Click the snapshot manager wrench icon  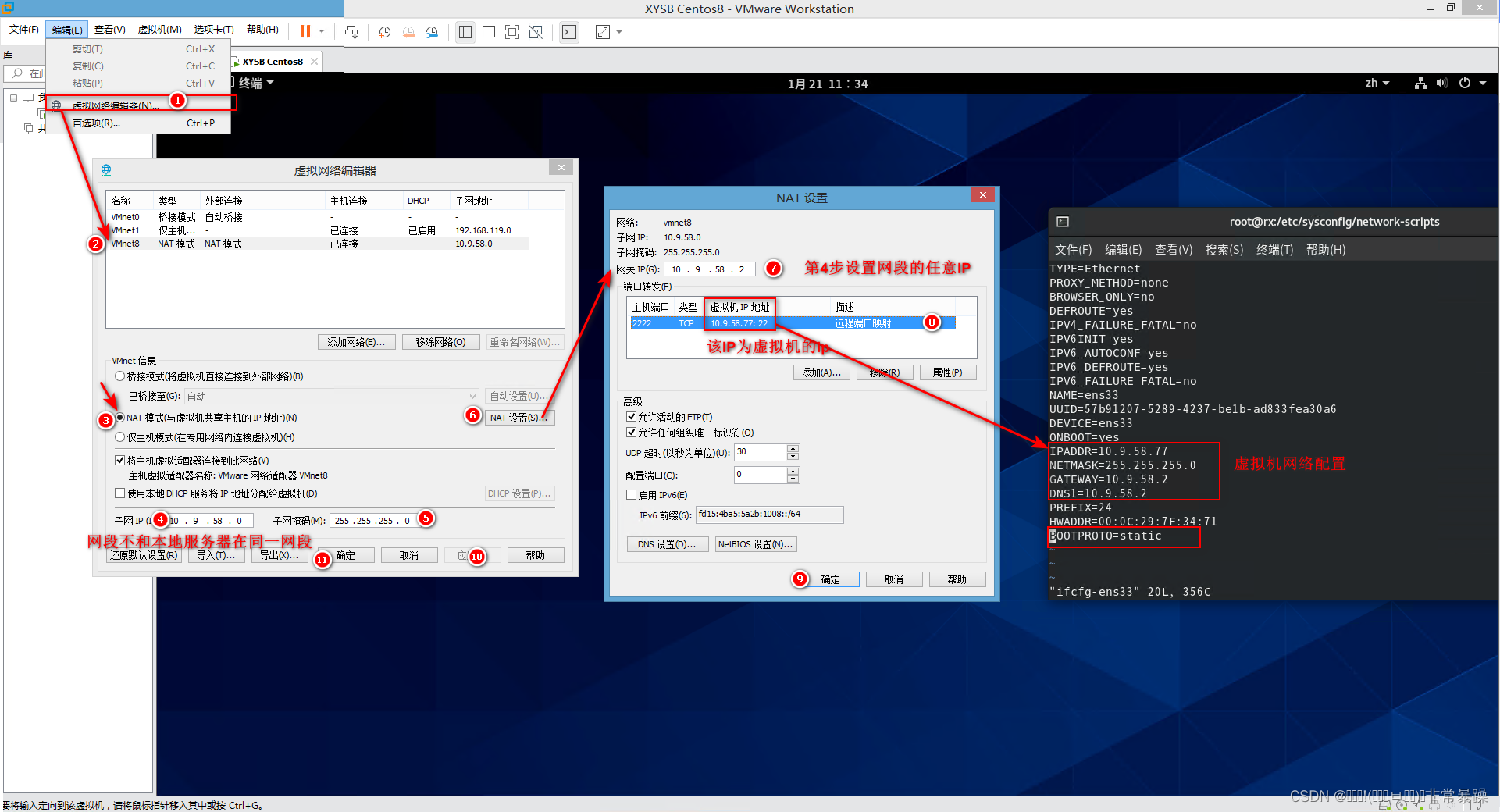(x=432, y=32)
